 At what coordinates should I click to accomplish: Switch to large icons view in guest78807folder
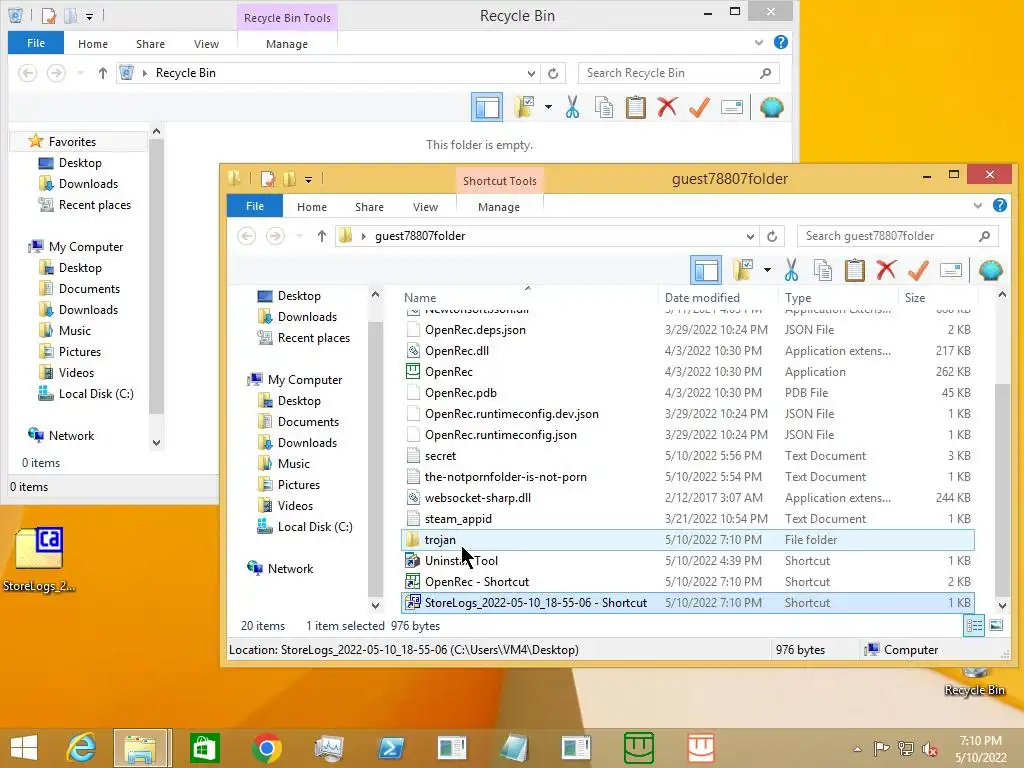click(997, 626)
